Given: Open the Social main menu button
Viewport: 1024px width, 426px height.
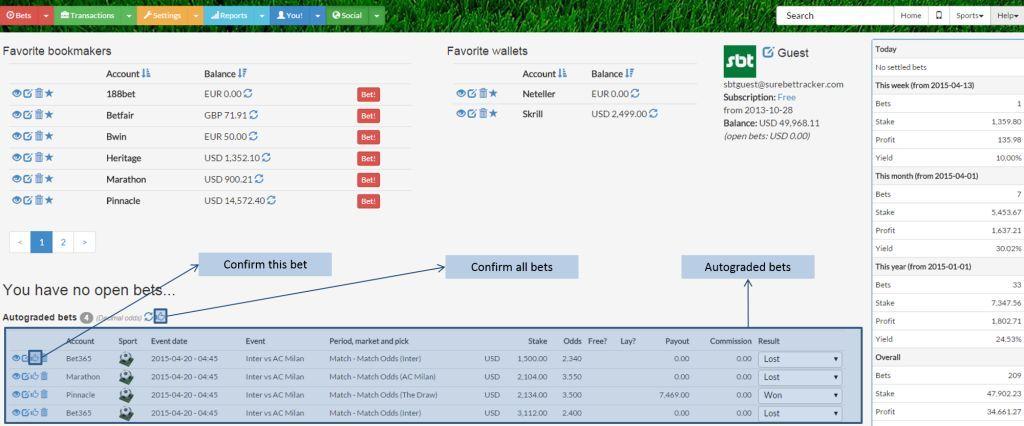Looking at the screenshot, I should tap(347, 16).
